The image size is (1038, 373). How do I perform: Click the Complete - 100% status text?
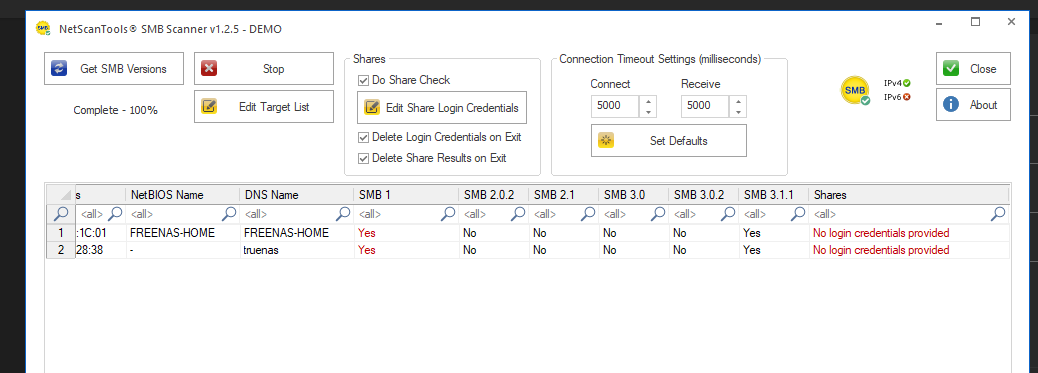pos(115,111)
